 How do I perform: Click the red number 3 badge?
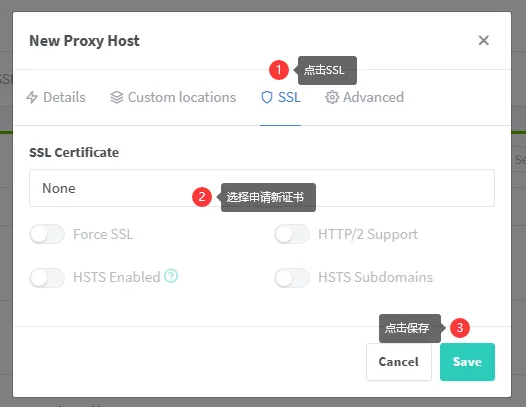(460, 327)
